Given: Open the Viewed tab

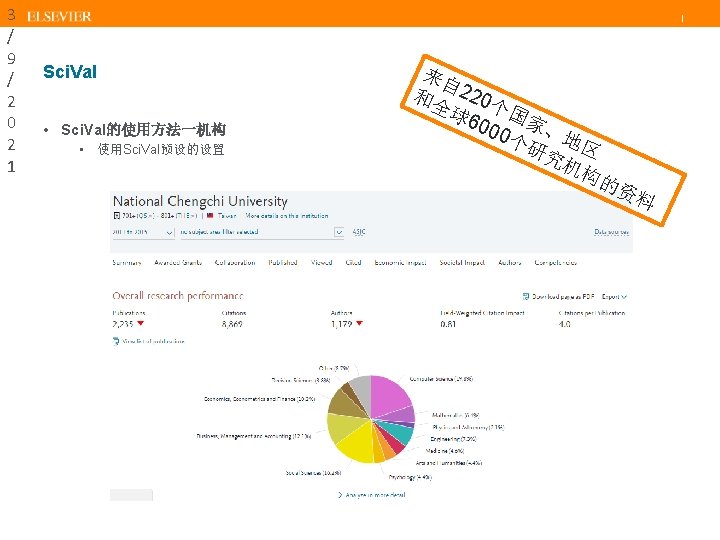Looking at the screenshot, I should pos(321,263).
